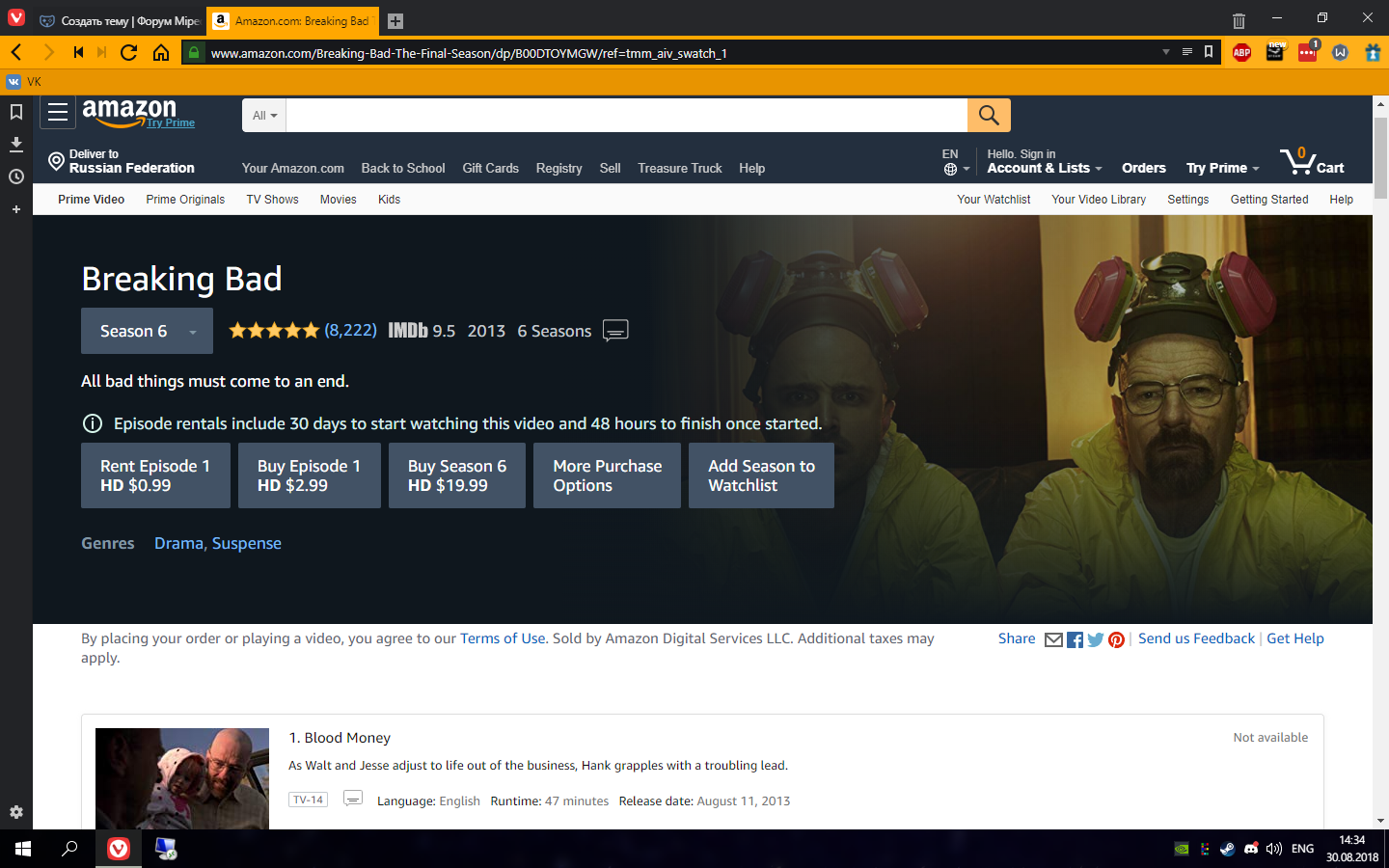Open the Amazon hamburger menu
This screenshot has height=868, width=1389.
tap(58, 113)
